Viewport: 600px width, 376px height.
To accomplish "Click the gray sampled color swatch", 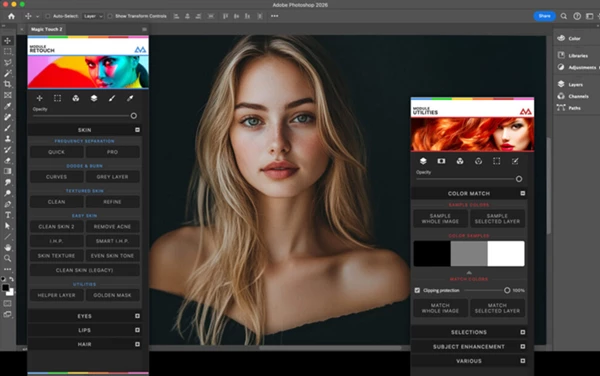I will coord(469,254).
